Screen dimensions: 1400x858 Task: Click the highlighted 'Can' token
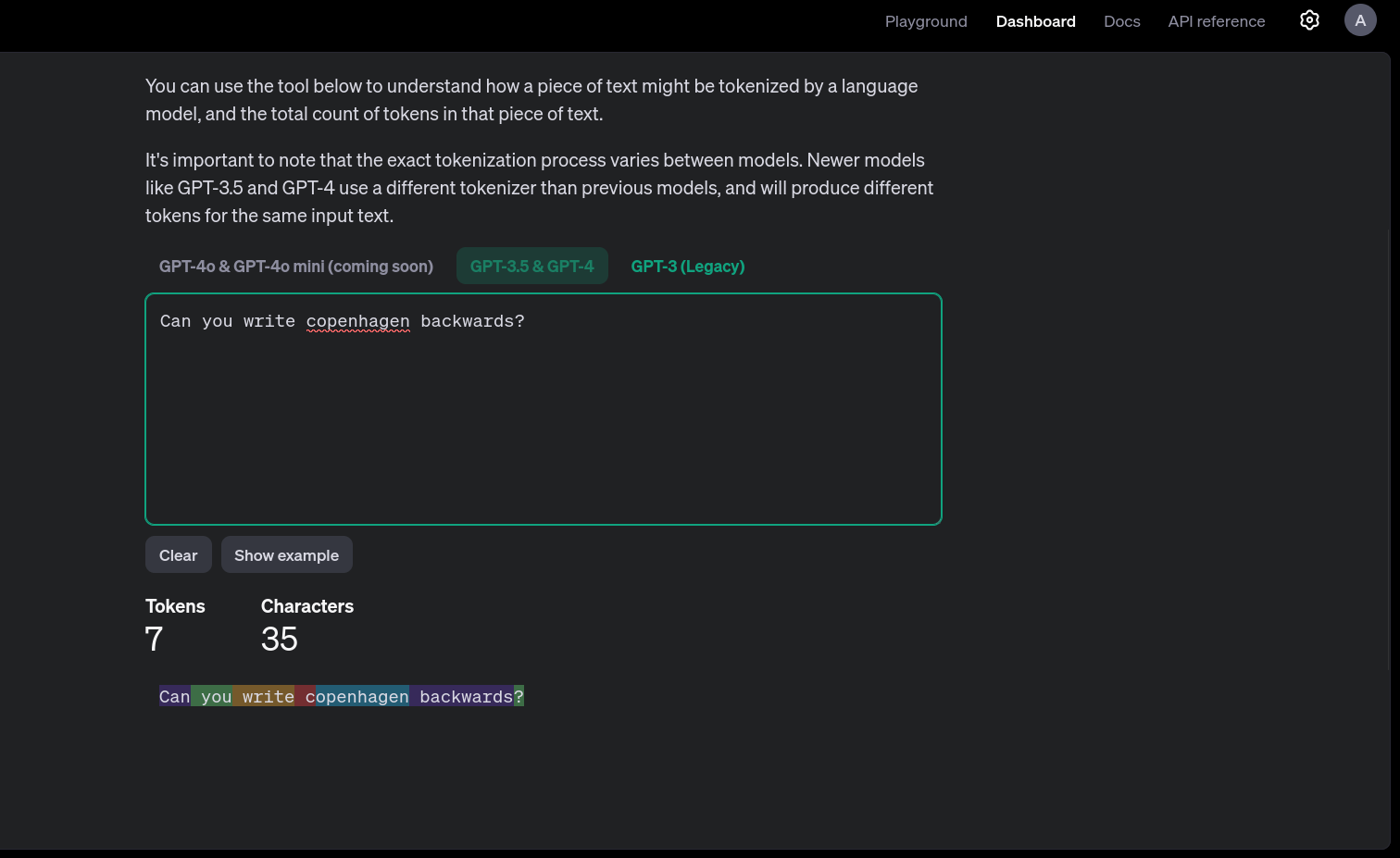click(x=175, y=696)
